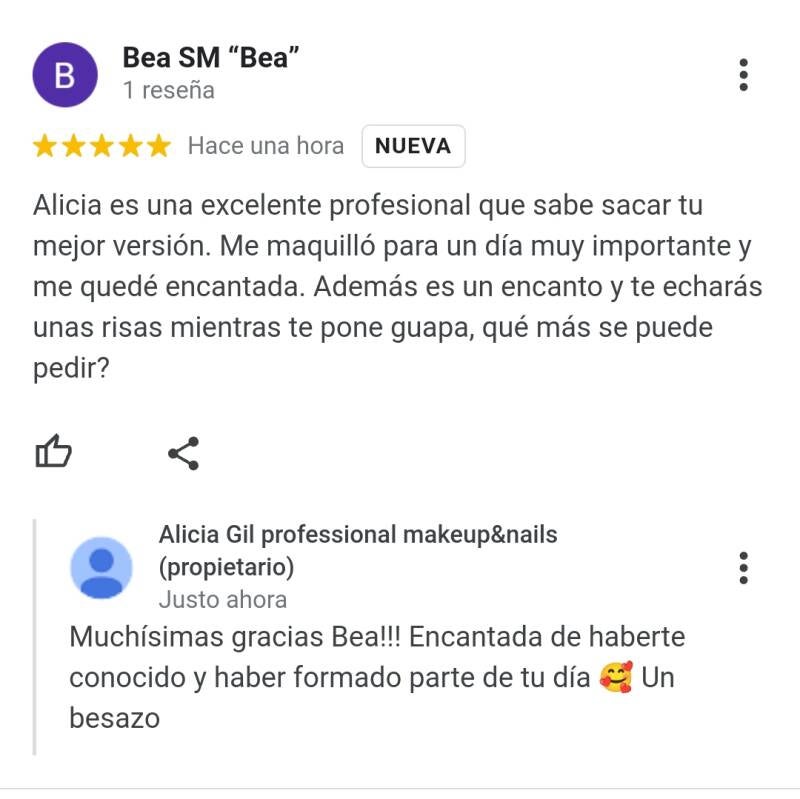
Task: View the reviewer's "1 reseña" count
Action: point(169,90)
